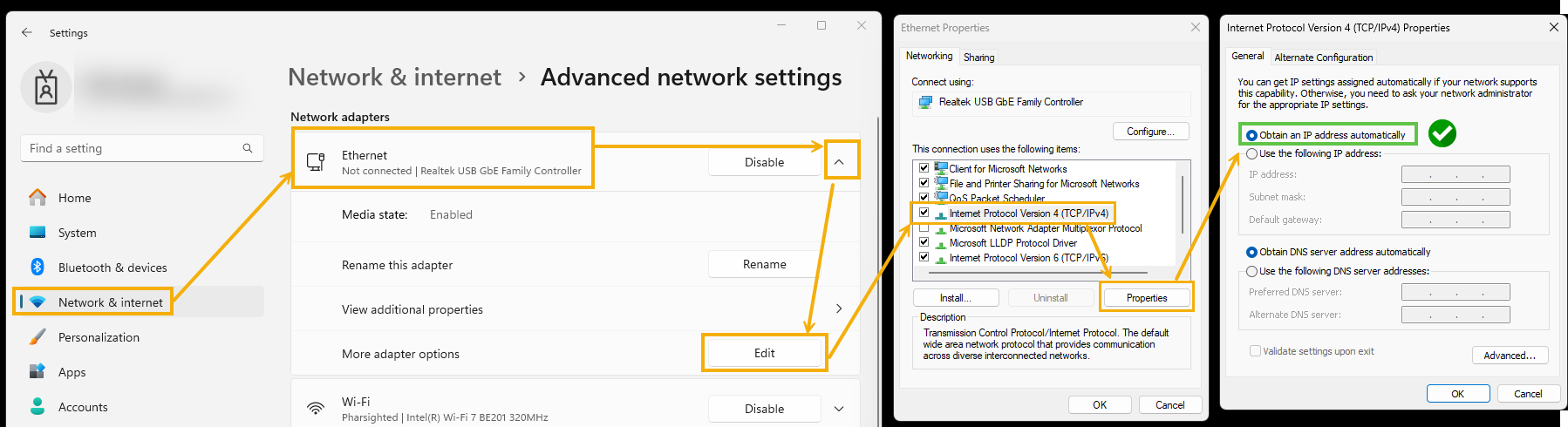The width and height of the screenshot is (1568, 427).
Task: Toggle Microsoft LLDP Protocol Driver checkbox
Action: click(924, 242)
